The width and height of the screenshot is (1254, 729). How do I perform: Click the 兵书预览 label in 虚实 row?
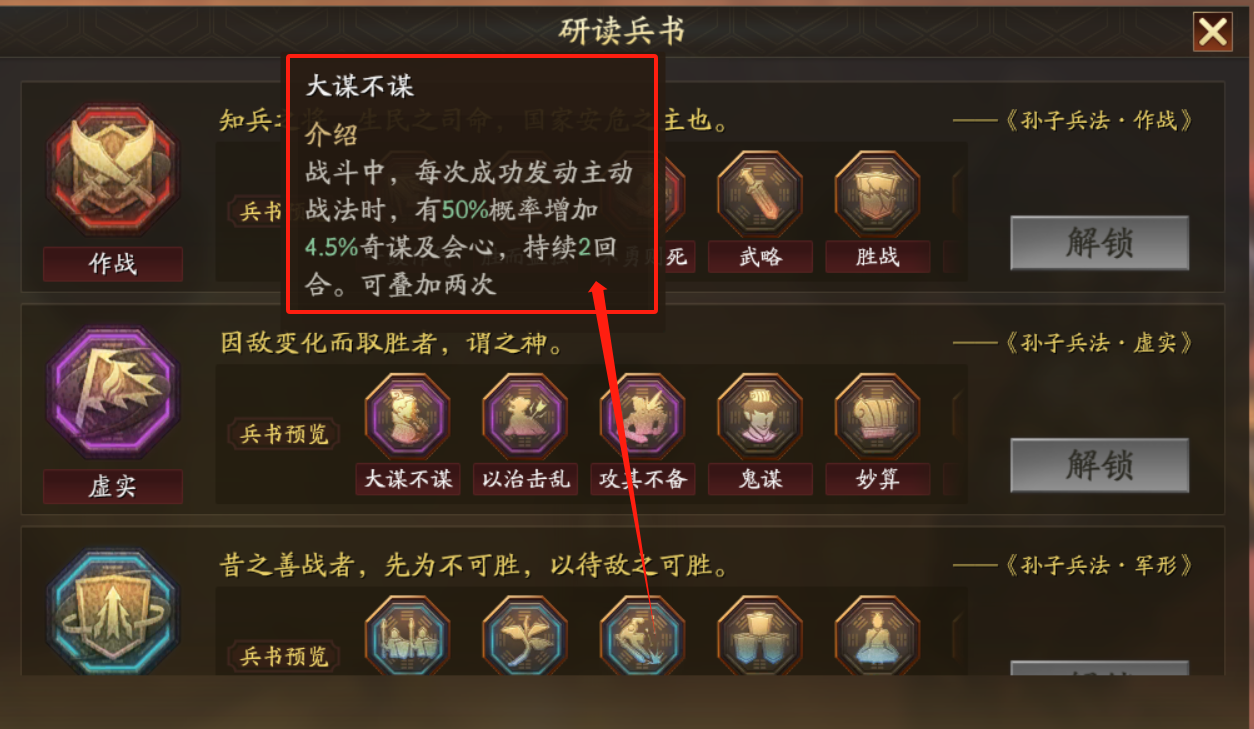pos(284,434)
